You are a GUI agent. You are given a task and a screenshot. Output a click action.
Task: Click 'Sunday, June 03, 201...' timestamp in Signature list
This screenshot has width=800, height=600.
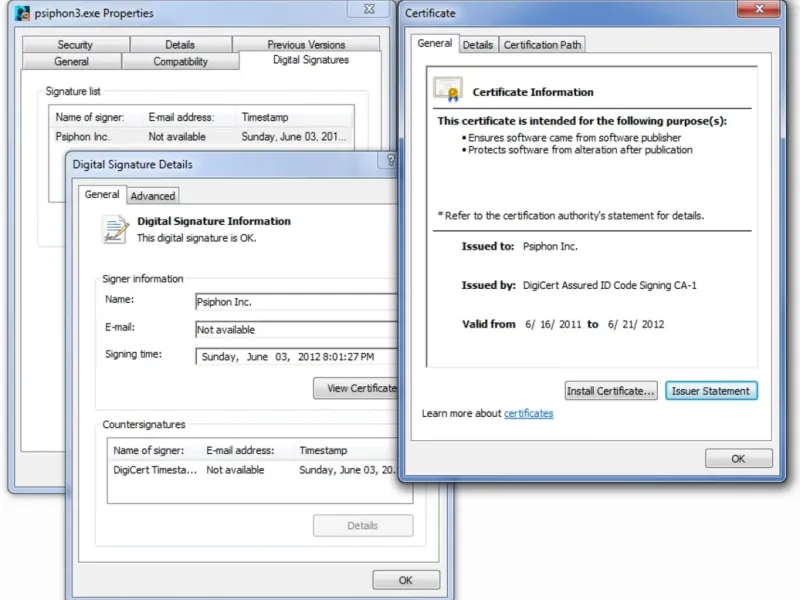(294, 137)
